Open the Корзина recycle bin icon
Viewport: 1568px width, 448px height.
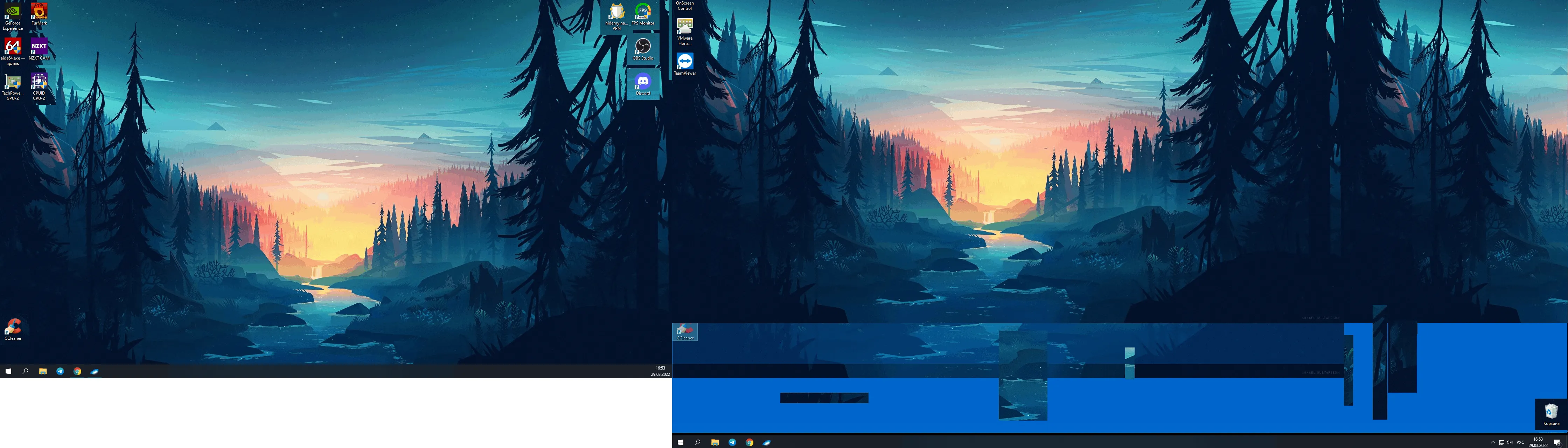tap(1551, 414)
